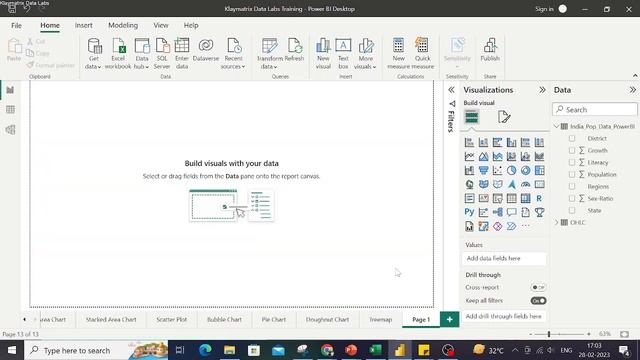Click the Quick measure button
This screenshot has width=640, height=360.
point(422,54)
